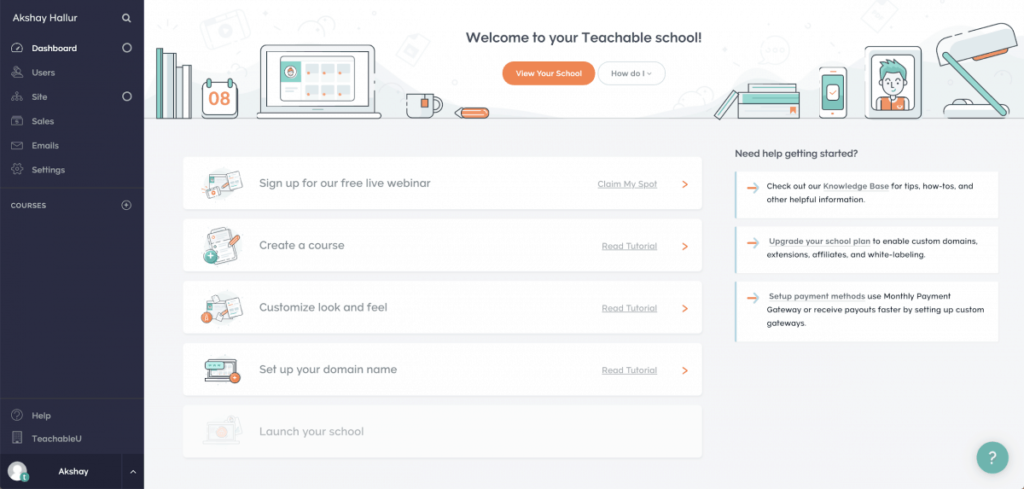
Task: Click the orange arrow on Create a course row
Action: pyautogui.click(x=685, y=247)
